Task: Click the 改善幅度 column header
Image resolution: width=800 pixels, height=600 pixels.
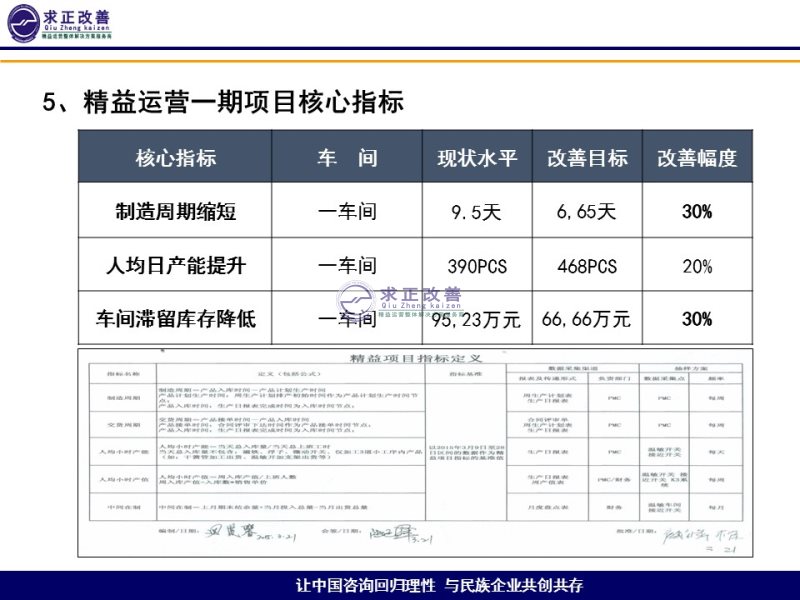Action: pyautogui.click(x=697, y=158)
